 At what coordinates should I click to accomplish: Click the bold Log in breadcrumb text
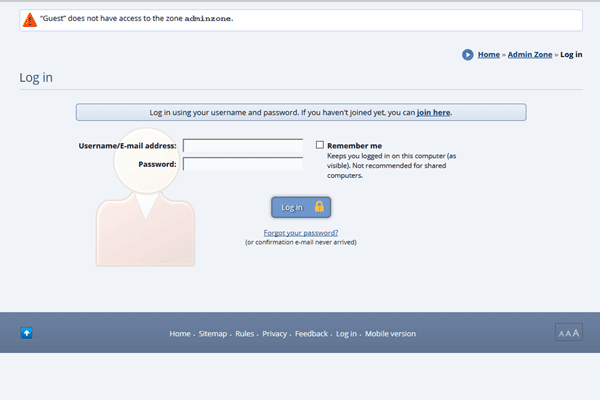[x=571, y=55]
